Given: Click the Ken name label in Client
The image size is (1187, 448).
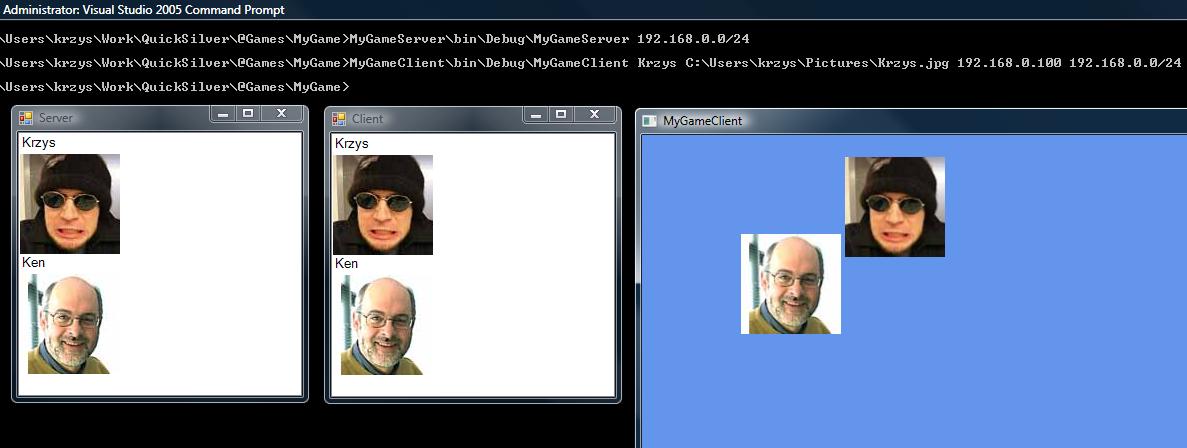Looking at the screenshot, I should (x=346, y=264).
